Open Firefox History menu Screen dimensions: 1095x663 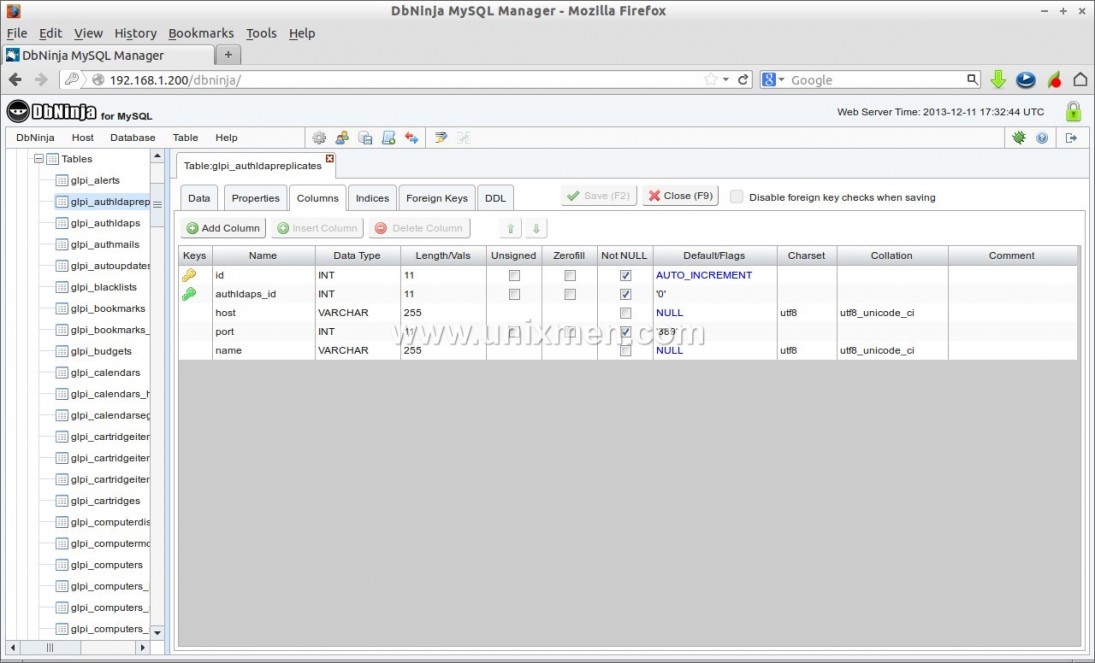pos(135,34)
